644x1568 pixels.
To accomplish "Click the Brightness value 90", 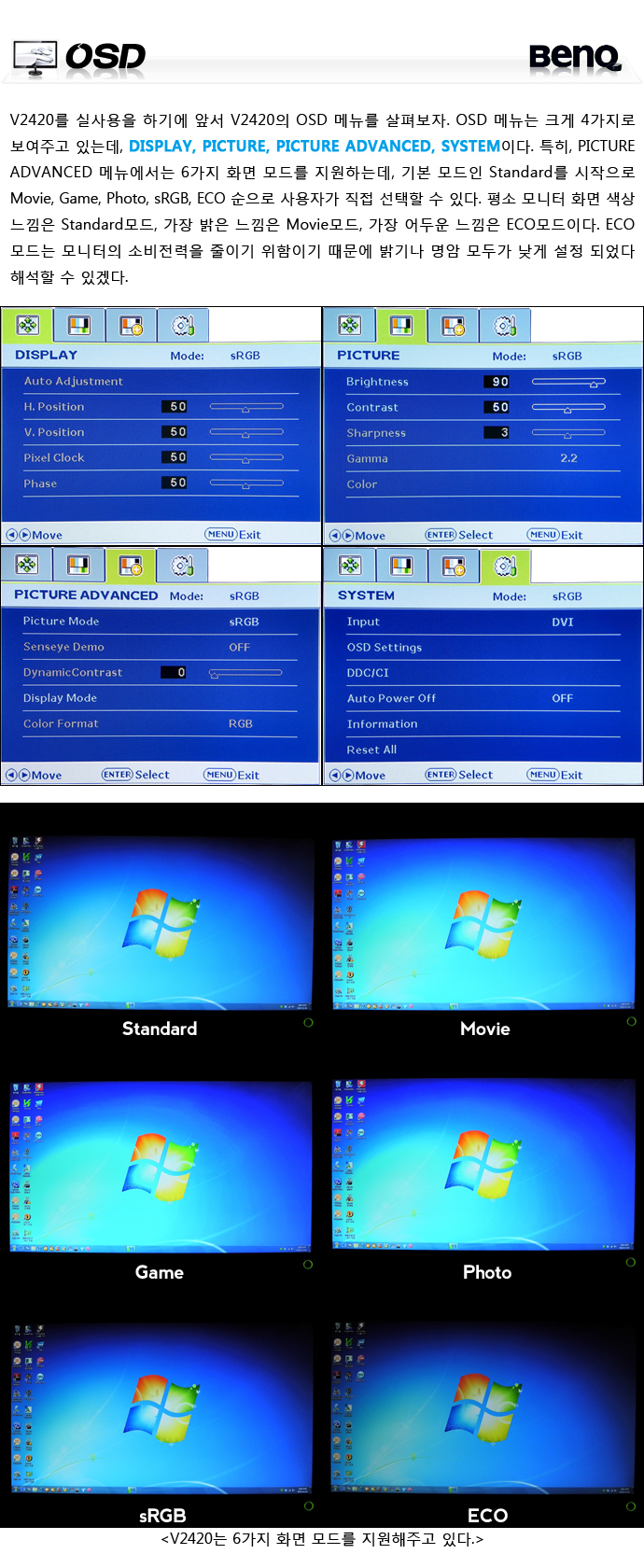I will point(497,382).
